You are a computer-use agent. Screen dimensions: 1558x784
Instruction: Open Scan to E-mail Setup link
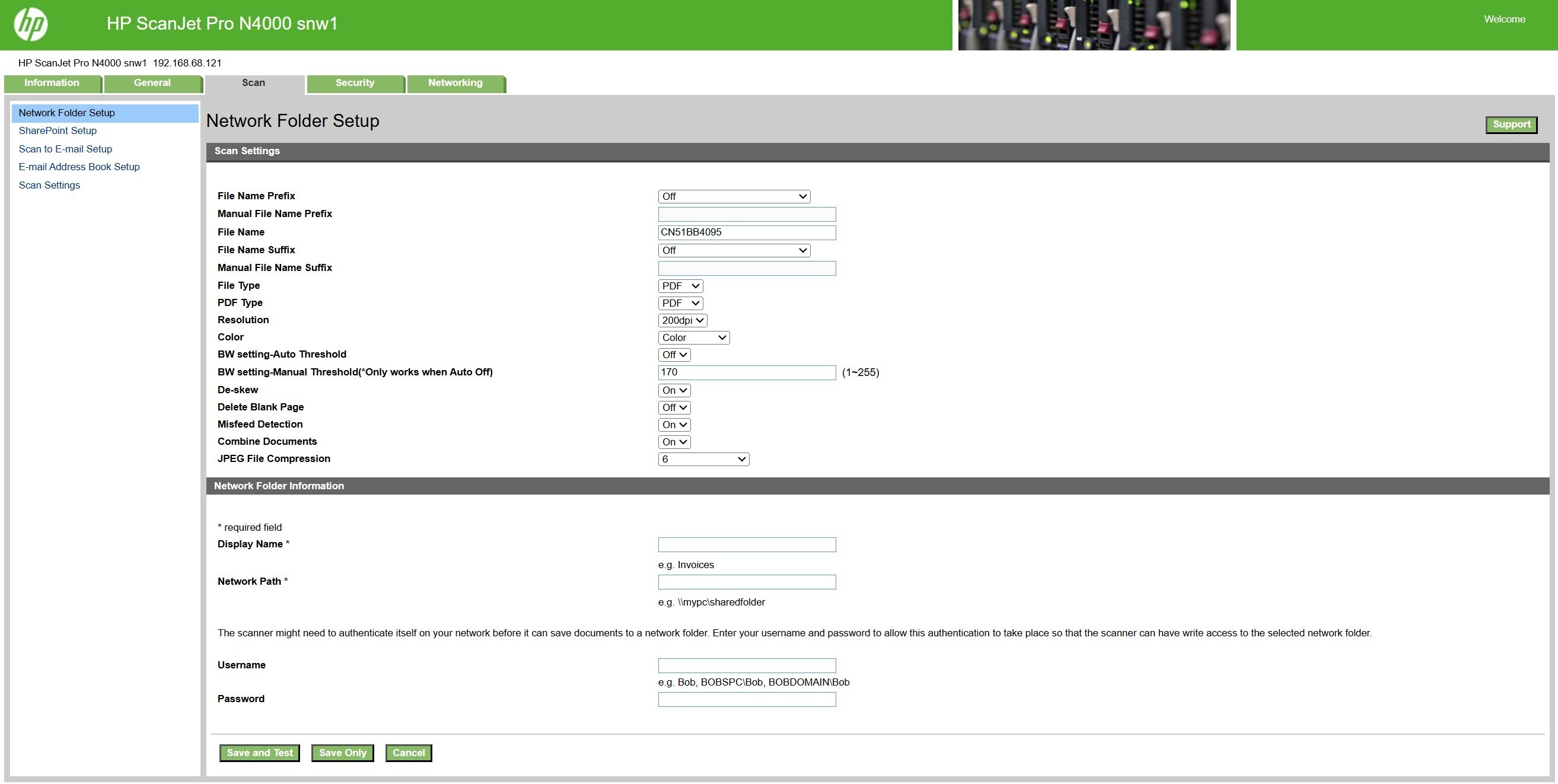click(65, 149)
